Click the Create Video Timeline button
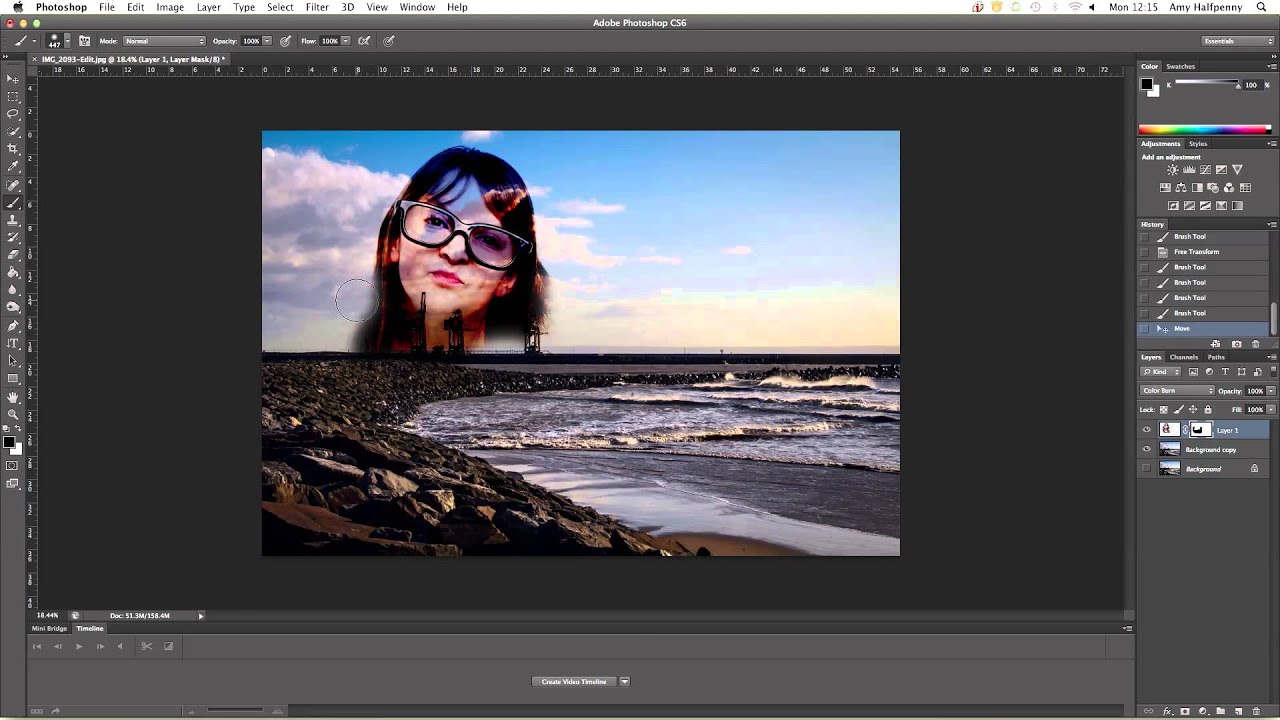The height and width of the screenshot is (720, 1280). click(x=574, y=682)
